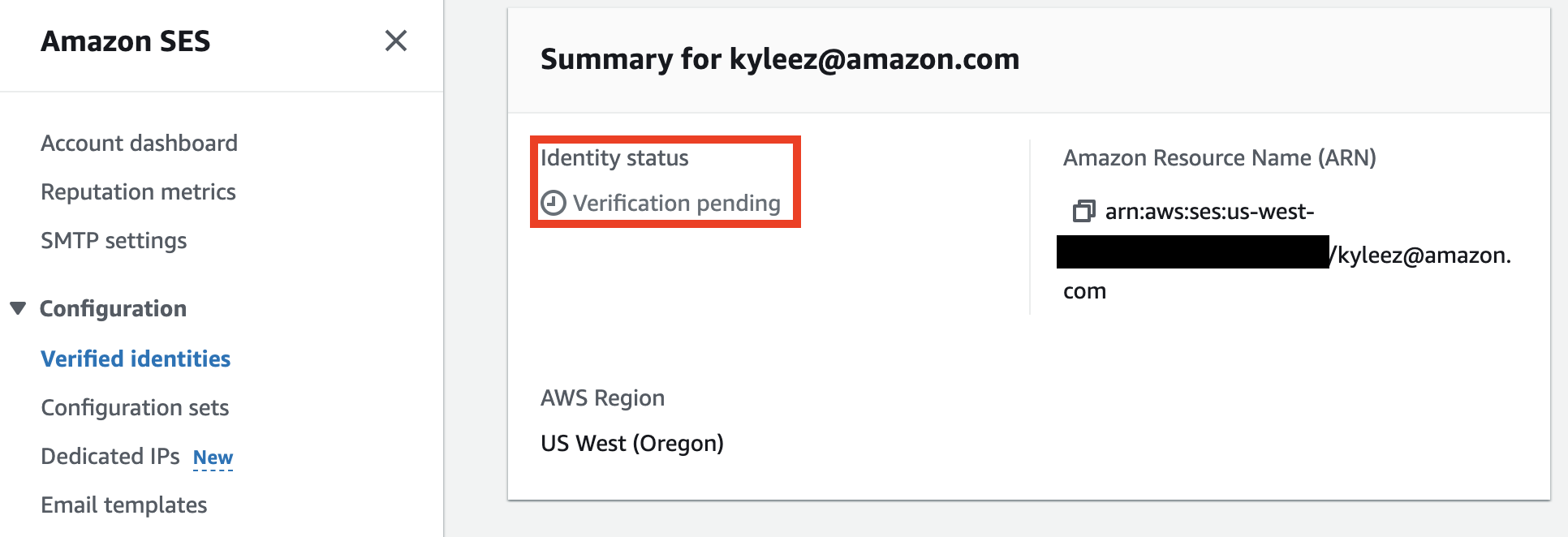Collapse the Configuration section triangle

click(18, 308)
